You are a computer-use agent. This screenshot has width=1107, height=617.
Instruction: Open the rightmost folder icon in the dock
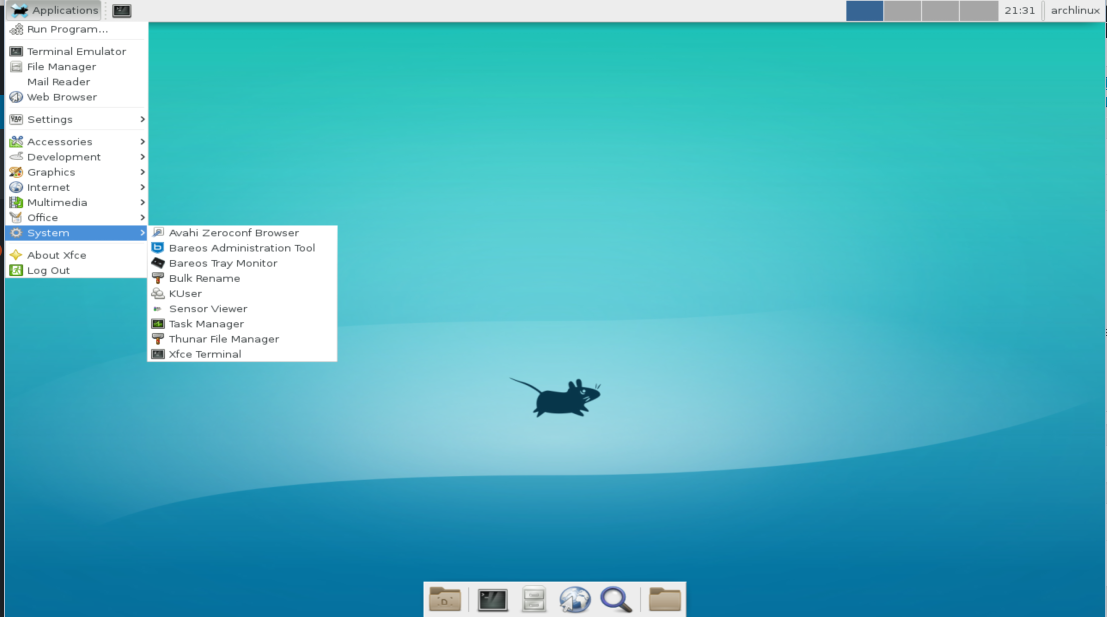pos(664,599)
